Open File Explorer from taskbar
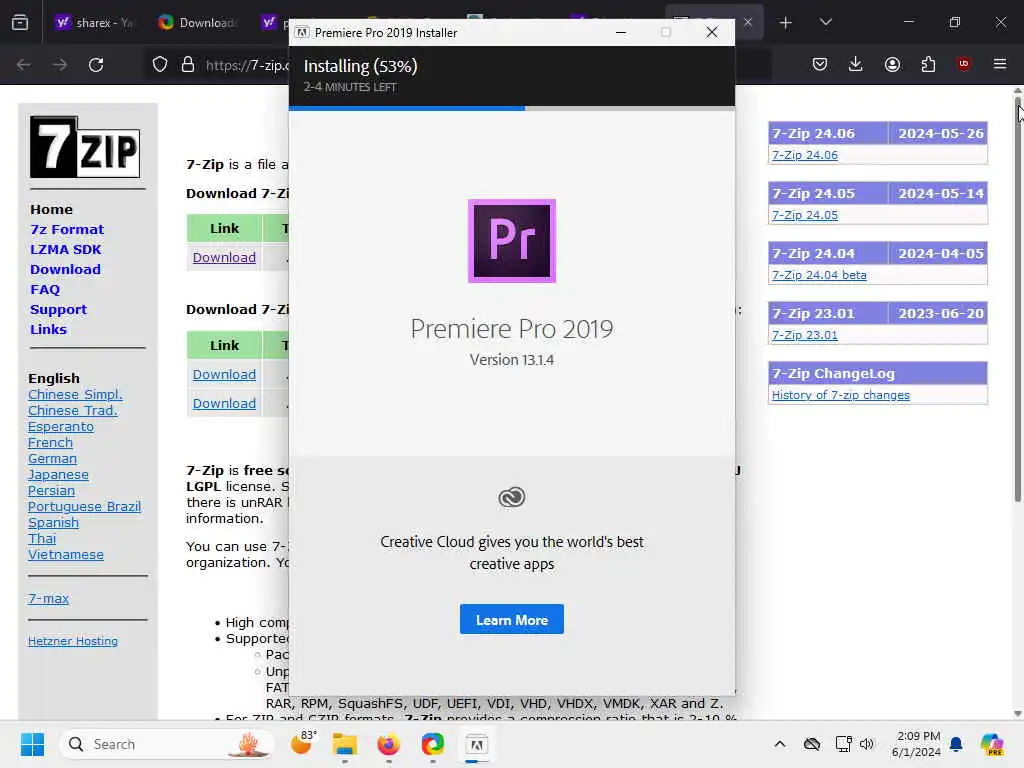 pos(344,744)
